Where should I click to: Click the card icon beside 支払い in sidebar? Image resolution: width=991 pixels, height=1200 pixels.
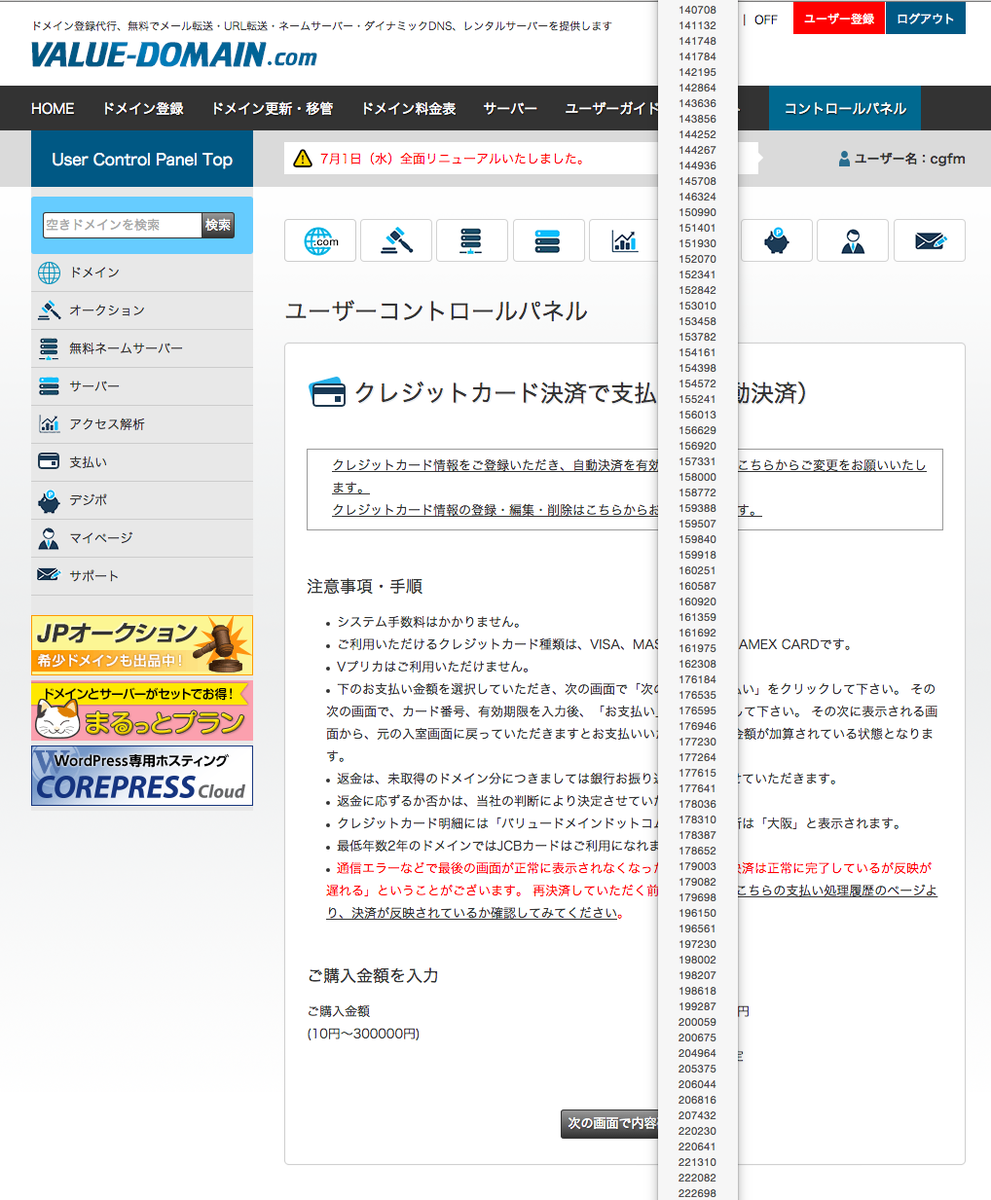pyautogui.click(x=48, y=462)
